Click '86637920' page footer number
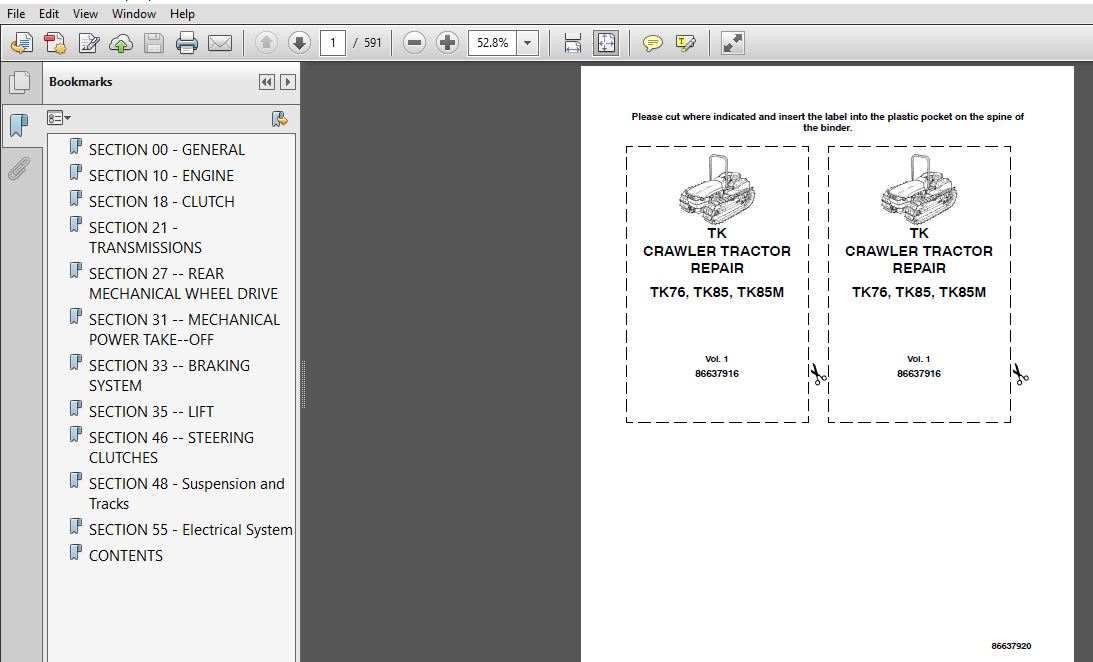 point(1011,646)
